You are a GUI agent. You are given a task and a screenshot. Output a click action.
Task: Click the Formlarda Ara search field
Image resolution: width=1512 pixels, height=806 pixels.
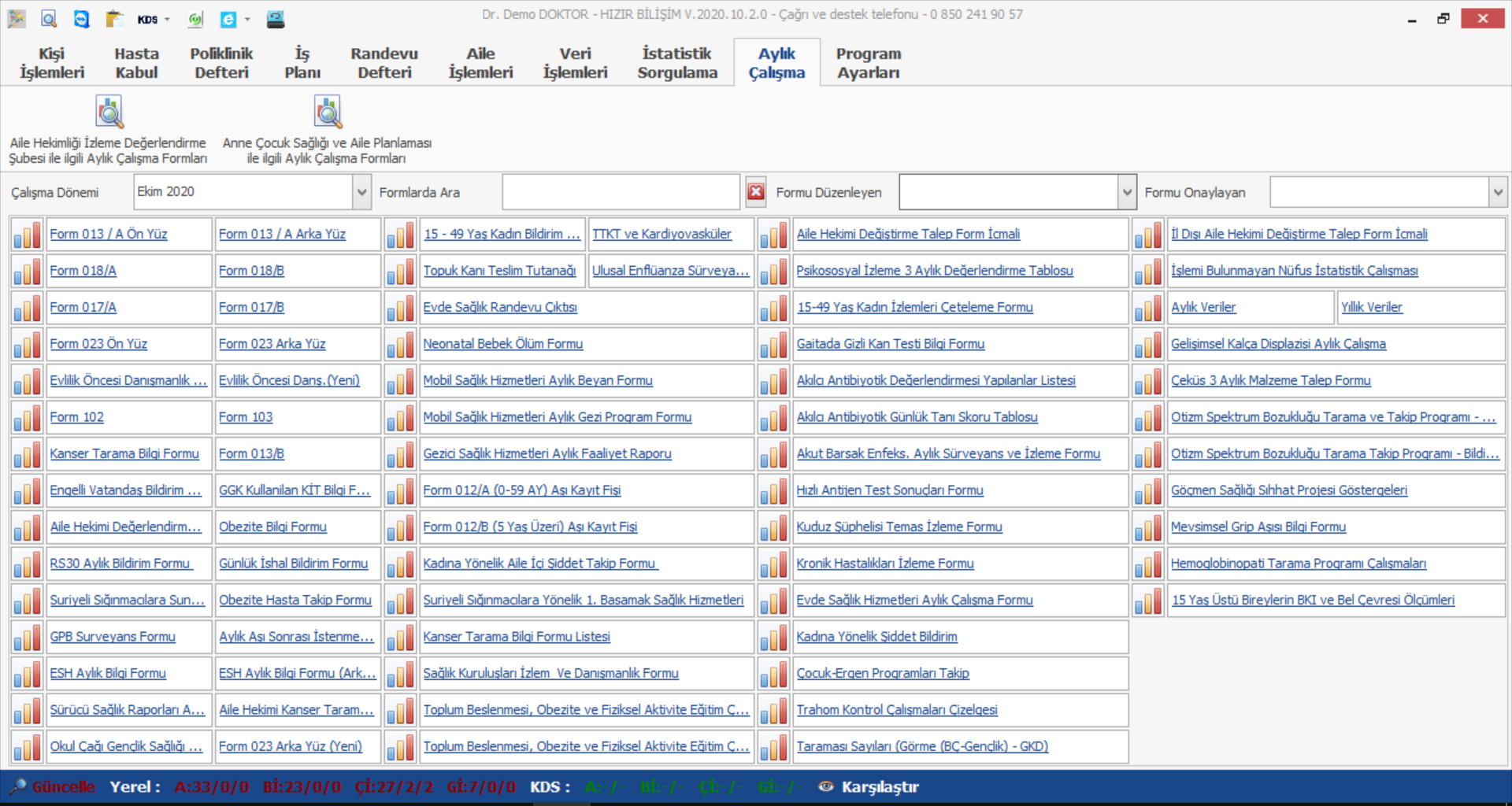(x=621, y=192)
